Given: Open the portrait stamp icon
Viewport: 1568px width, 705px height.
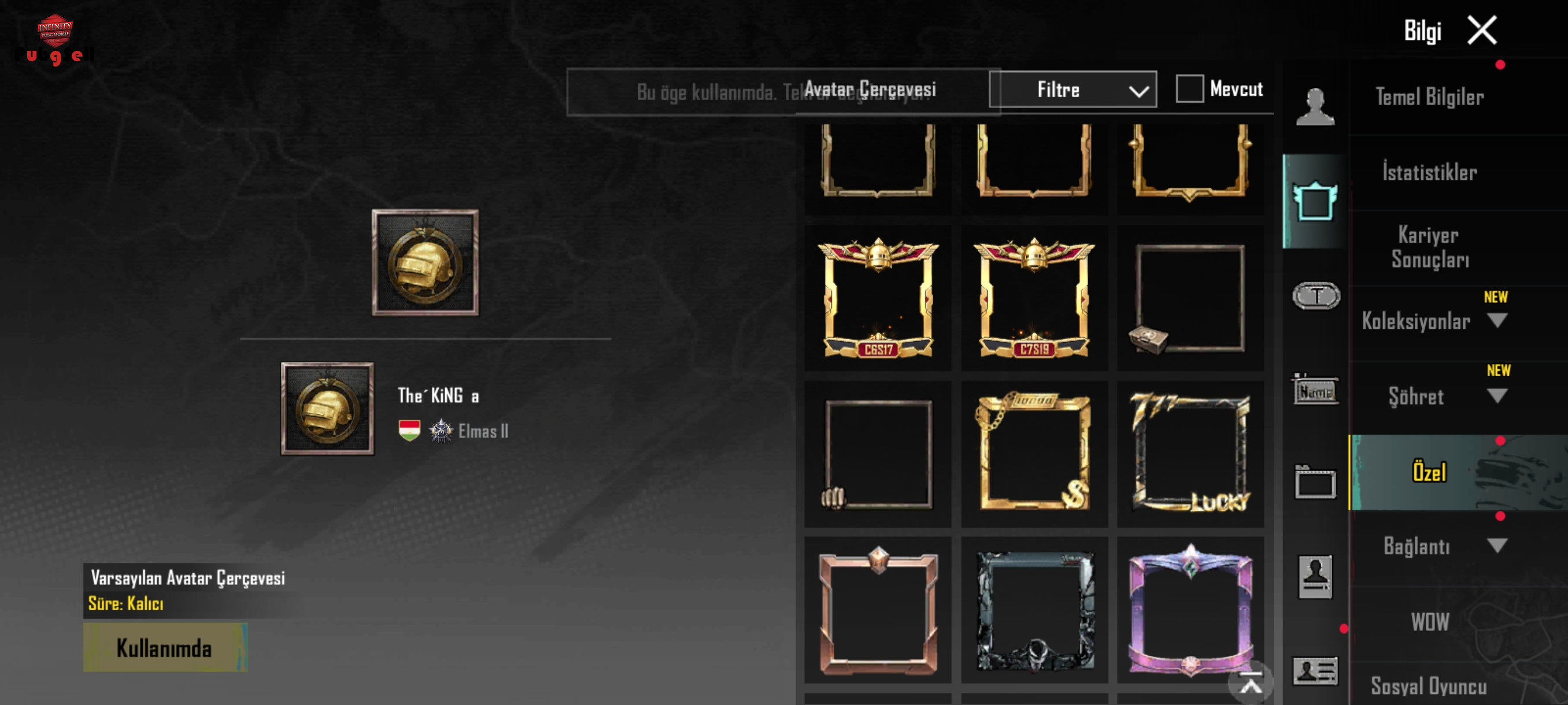Looking at the screenshot, I should pyautogui.click(x=1315, y=577).
